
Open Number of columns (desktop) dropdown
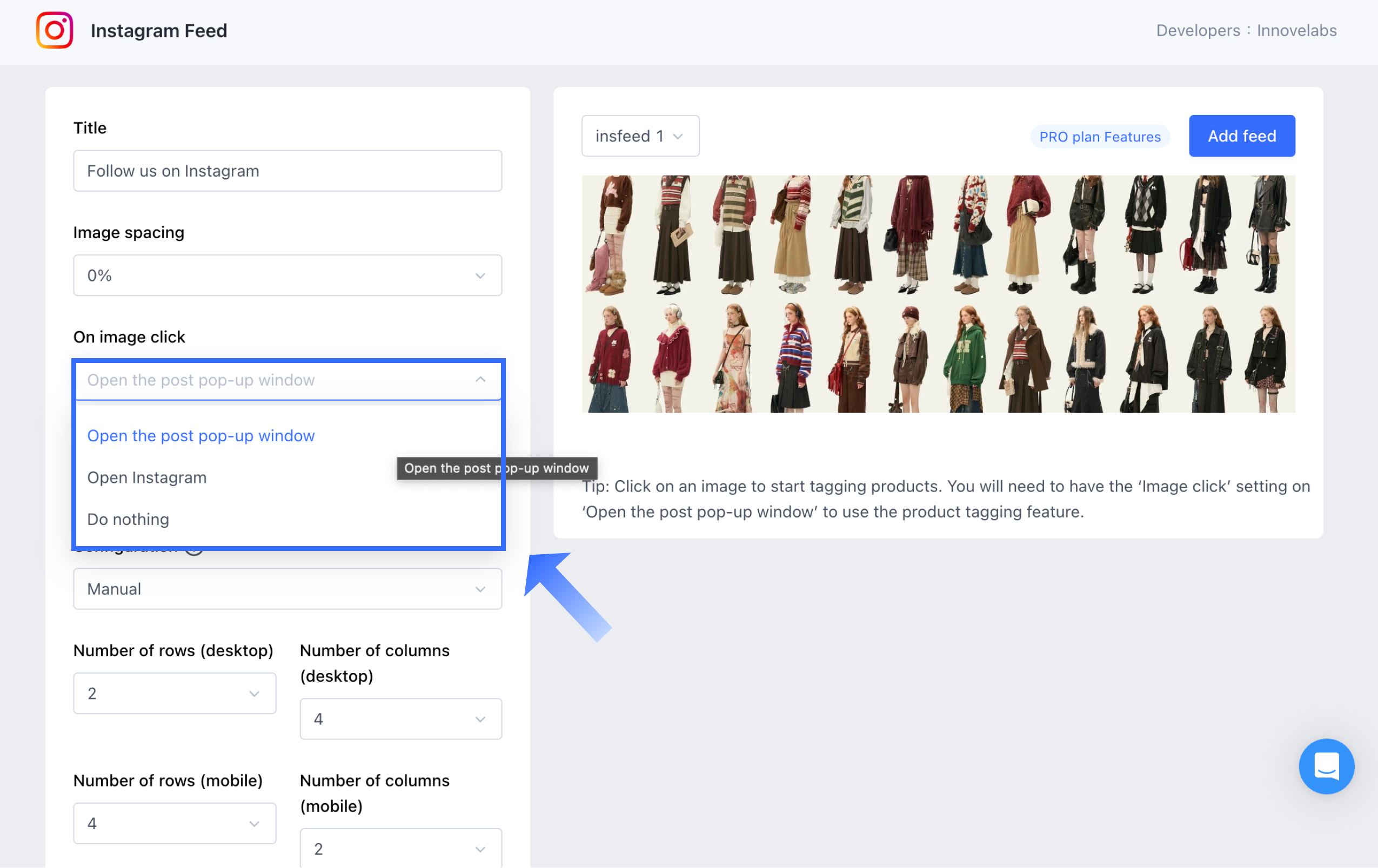tap(400, 719)
